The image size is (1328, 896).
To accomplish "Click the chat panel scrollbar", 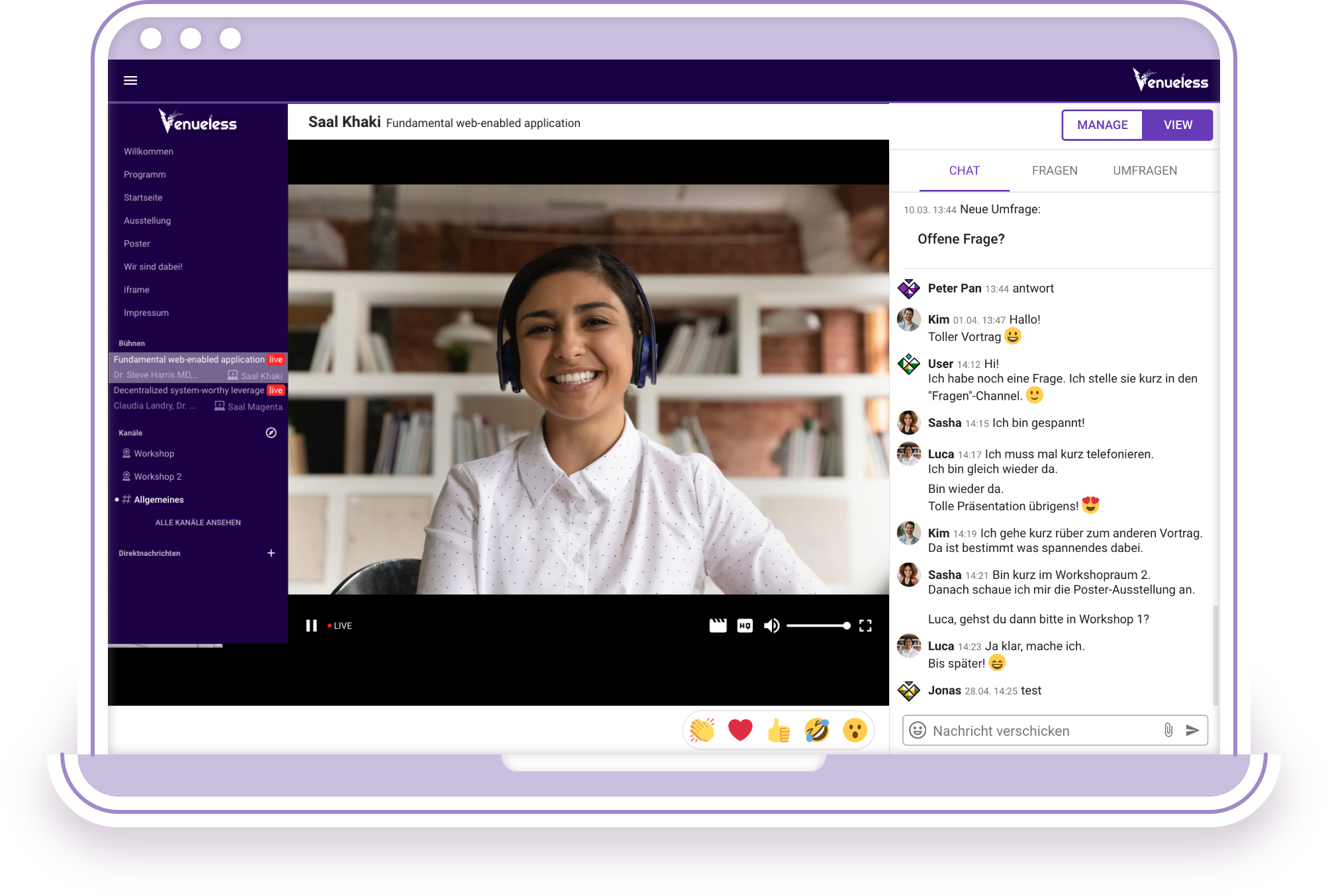I will pos(1215,655).
